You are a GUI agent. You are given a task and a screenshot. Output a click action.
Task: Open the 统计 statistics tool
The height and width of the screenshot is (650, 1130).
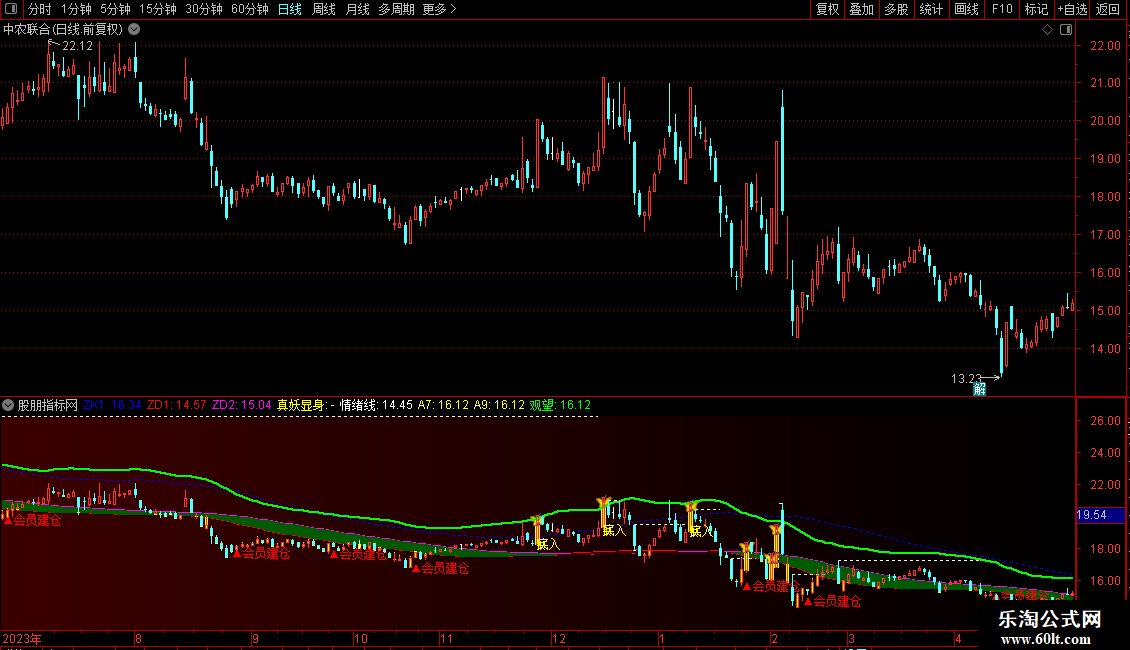[931, 9]
